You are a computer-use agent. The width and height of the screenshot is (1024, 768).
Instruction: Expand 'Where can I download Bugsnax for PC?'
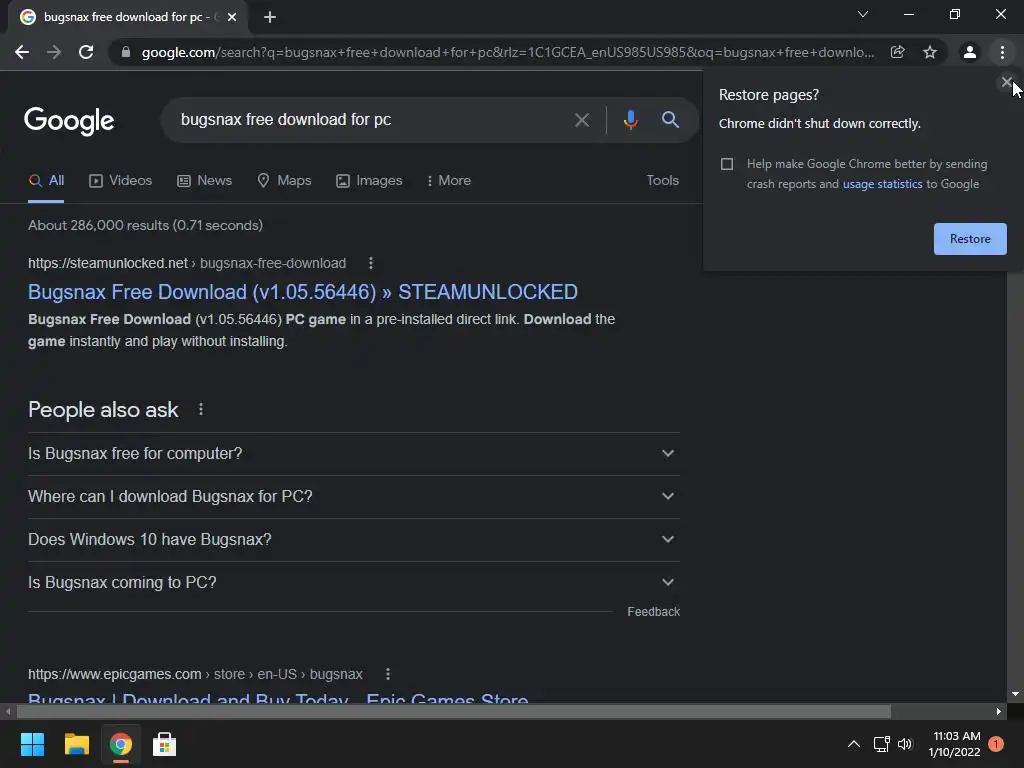point(353,497)
